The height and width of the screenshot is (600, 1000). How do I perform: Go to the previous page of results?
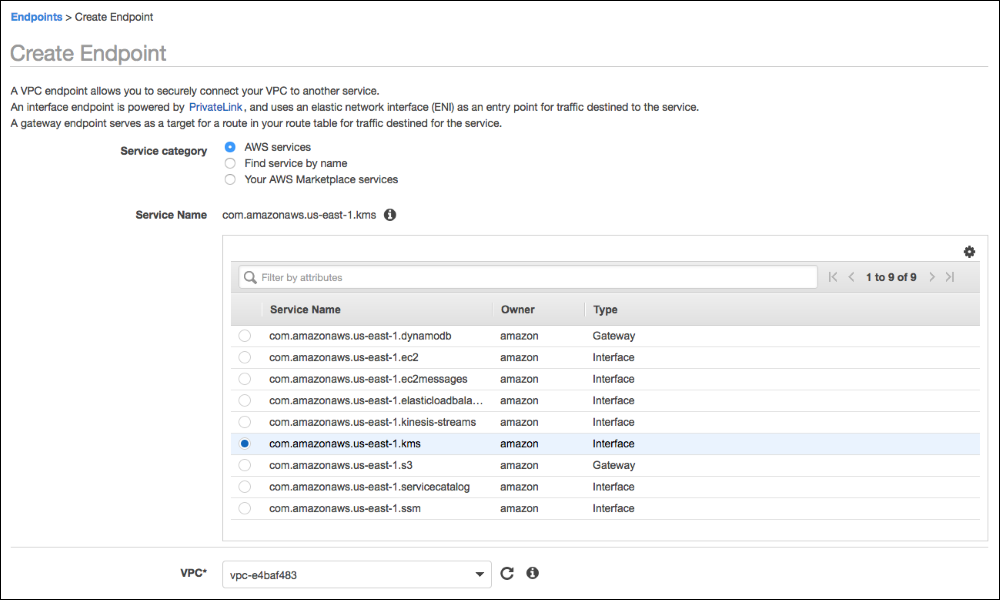[851, 277]
